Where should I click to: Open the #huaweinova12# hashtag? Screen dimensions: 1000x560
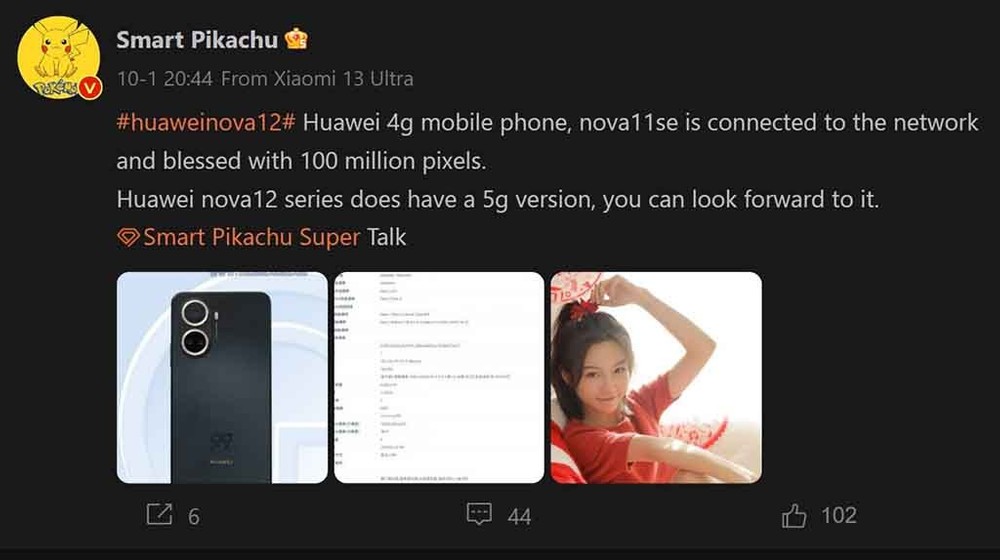(x=206, y=122)
